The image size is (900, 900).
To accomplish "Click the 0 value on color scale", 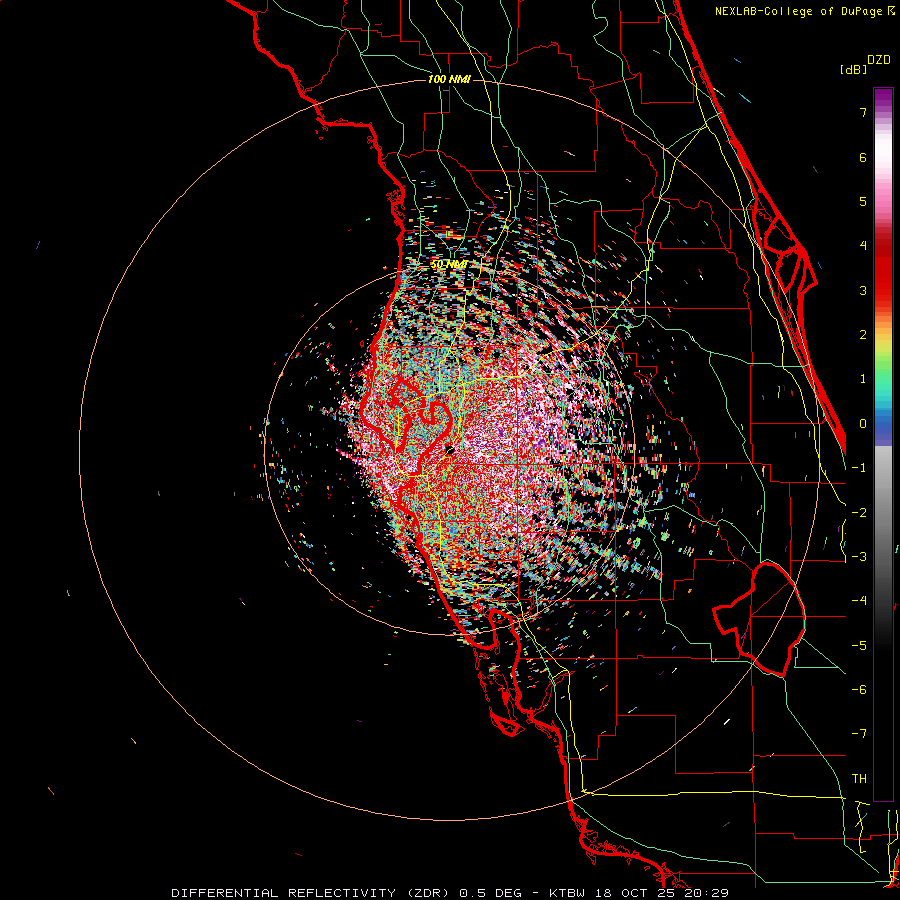I will [863, 424].
